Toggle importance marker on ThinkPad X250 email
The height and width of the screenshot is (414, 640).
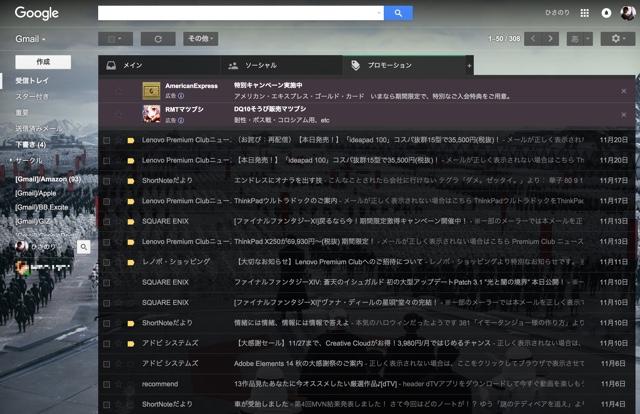tap(131, 242)
